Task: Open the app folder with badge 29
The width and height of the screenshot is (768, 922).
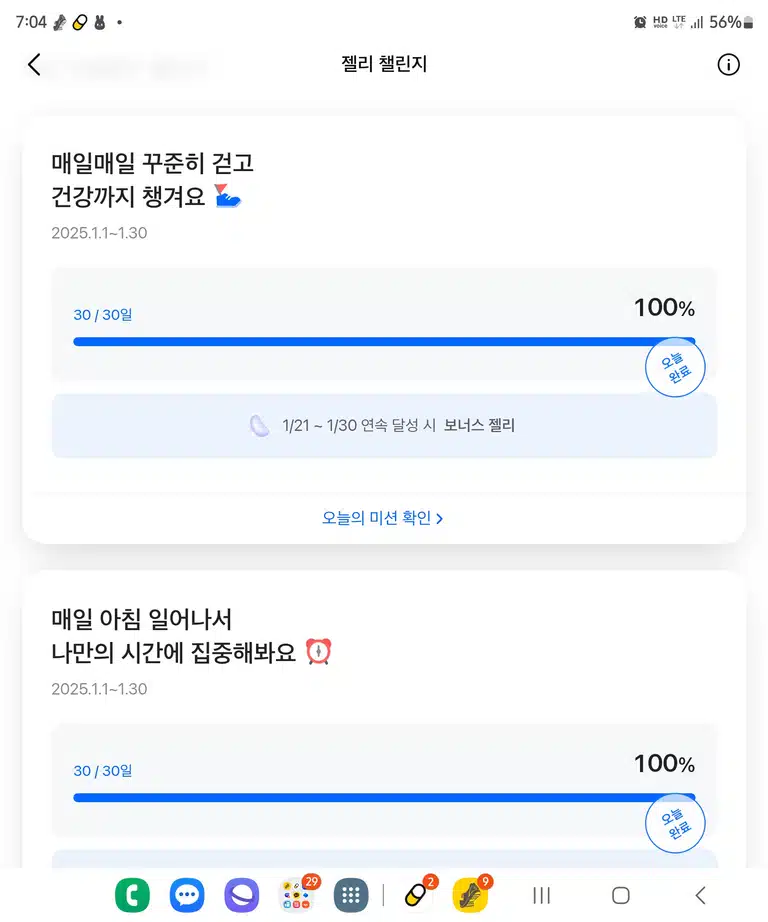Action: coord(298,894)
